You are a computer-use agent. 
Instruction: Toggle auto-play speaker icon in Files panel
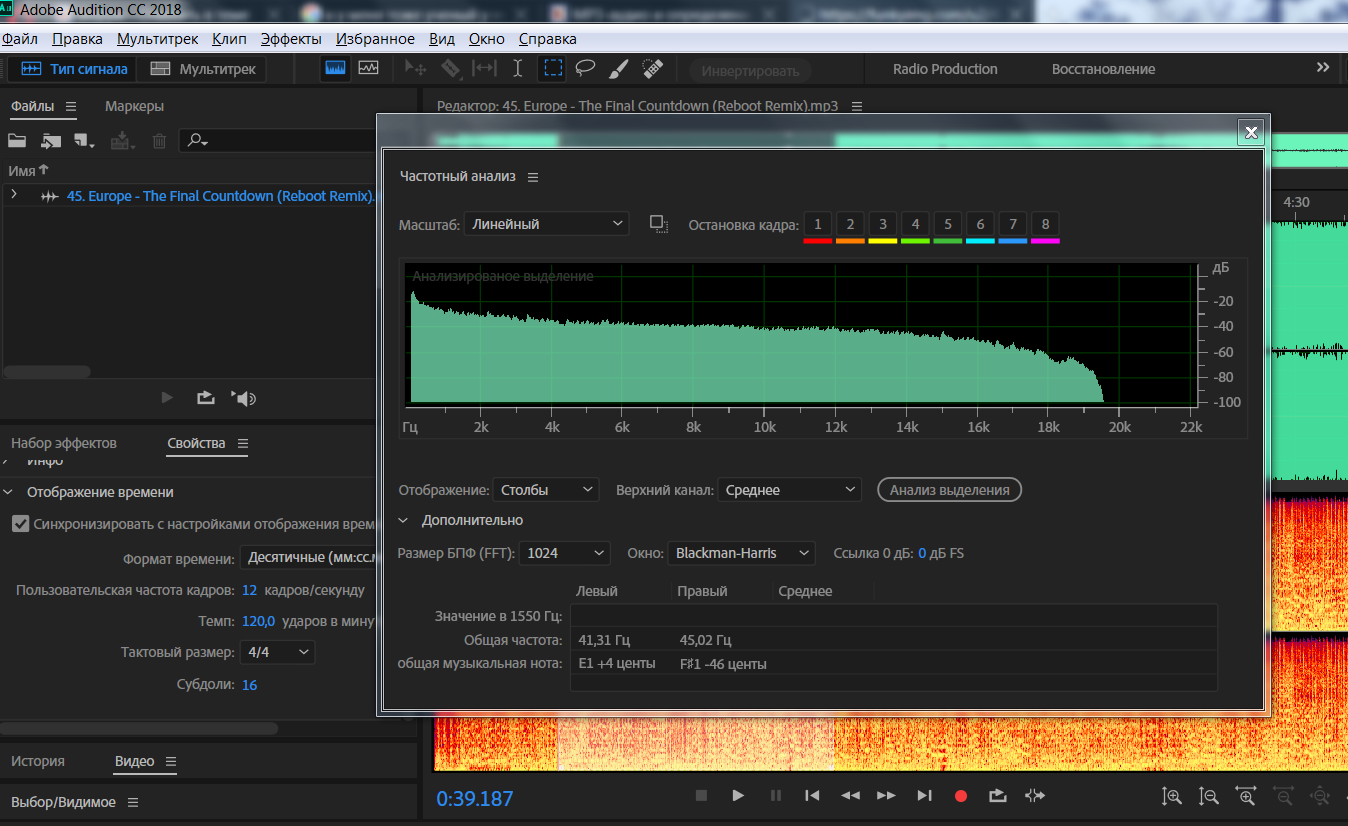click(x=244, y=398)
